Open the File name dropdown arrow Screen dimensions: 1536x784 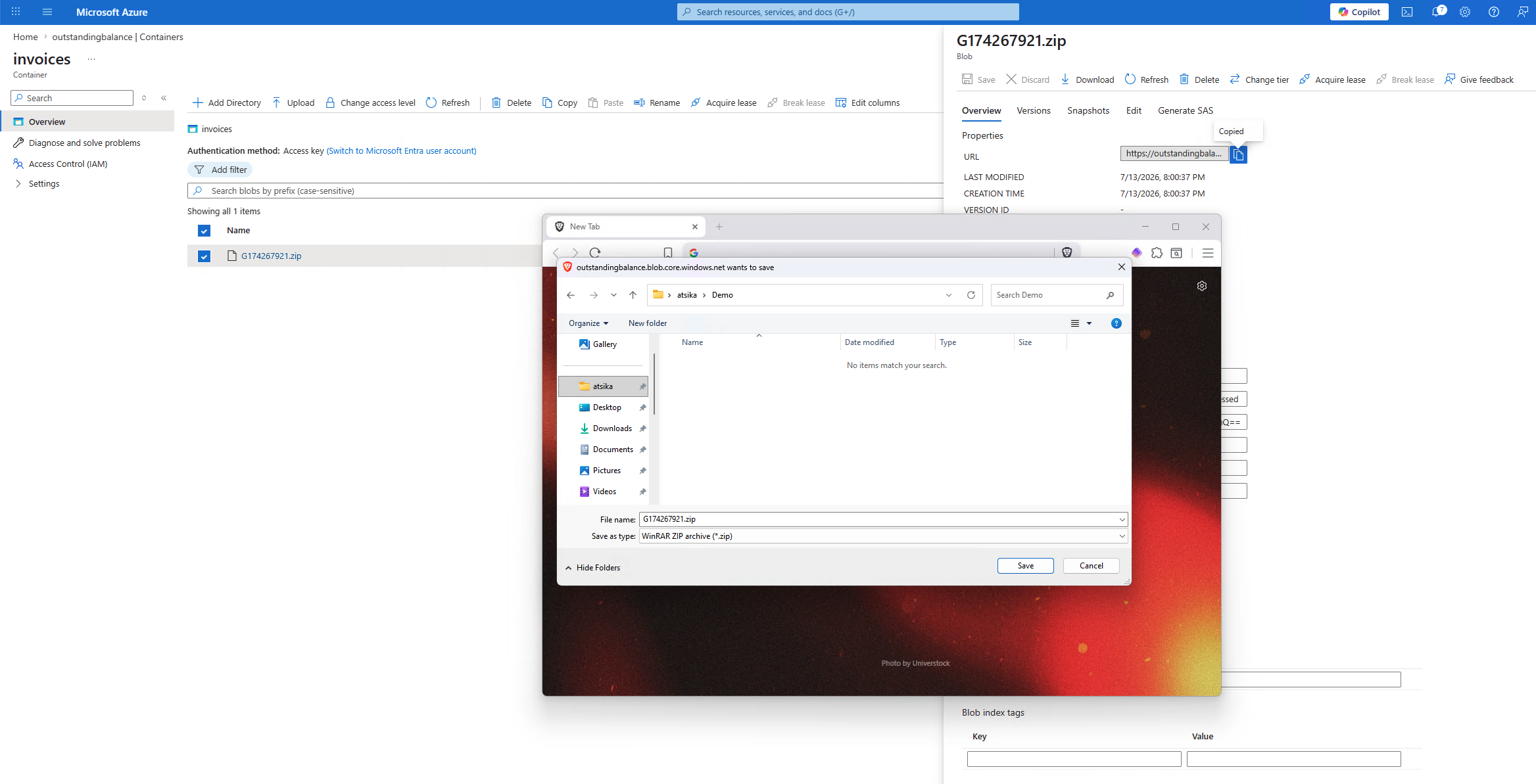1122,520
